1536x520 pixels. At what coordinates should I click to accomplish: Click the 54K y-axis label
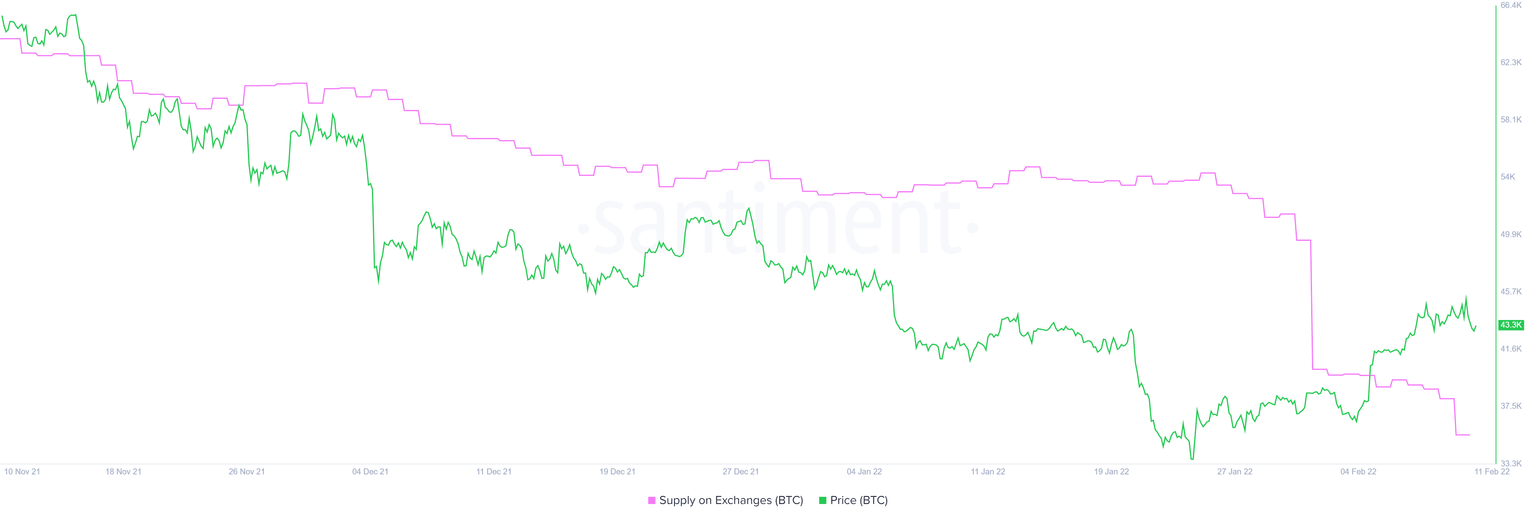1508,177
